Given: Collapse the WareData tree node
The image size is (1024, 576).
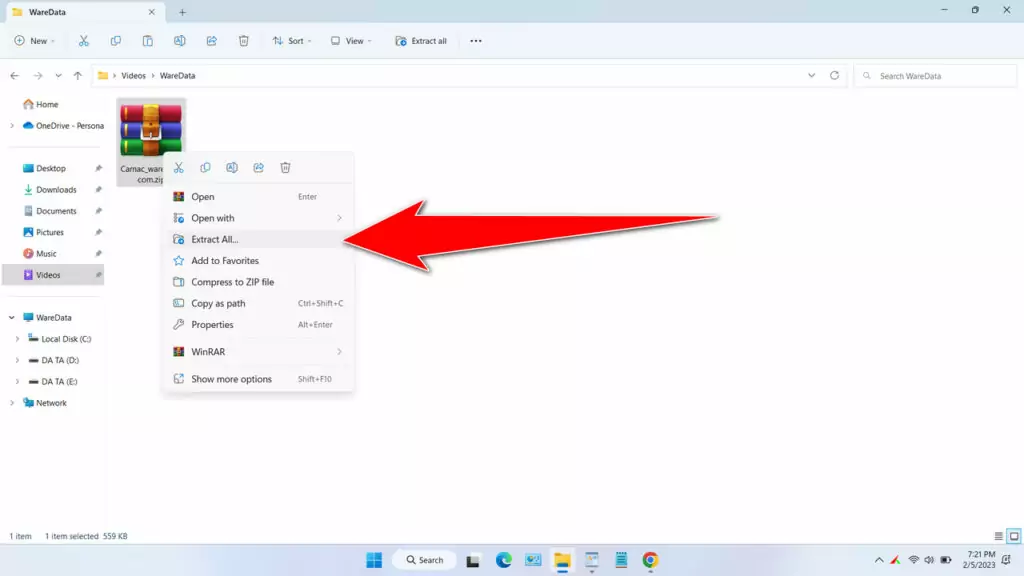Looking at the screenshot, I should point(12,317).
